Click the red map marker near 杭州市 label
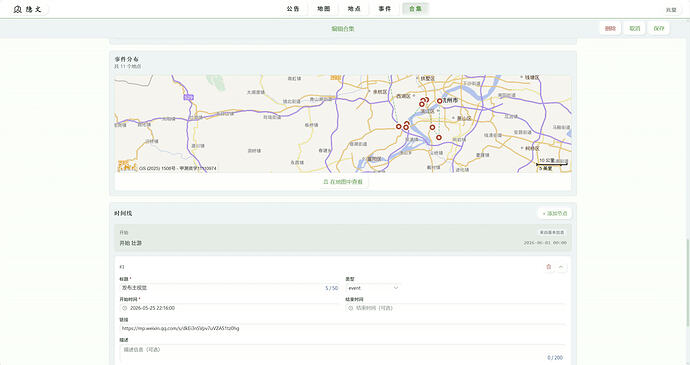This screenshot has height=365, width=690. pyautogui.click(x=439, y=101)
